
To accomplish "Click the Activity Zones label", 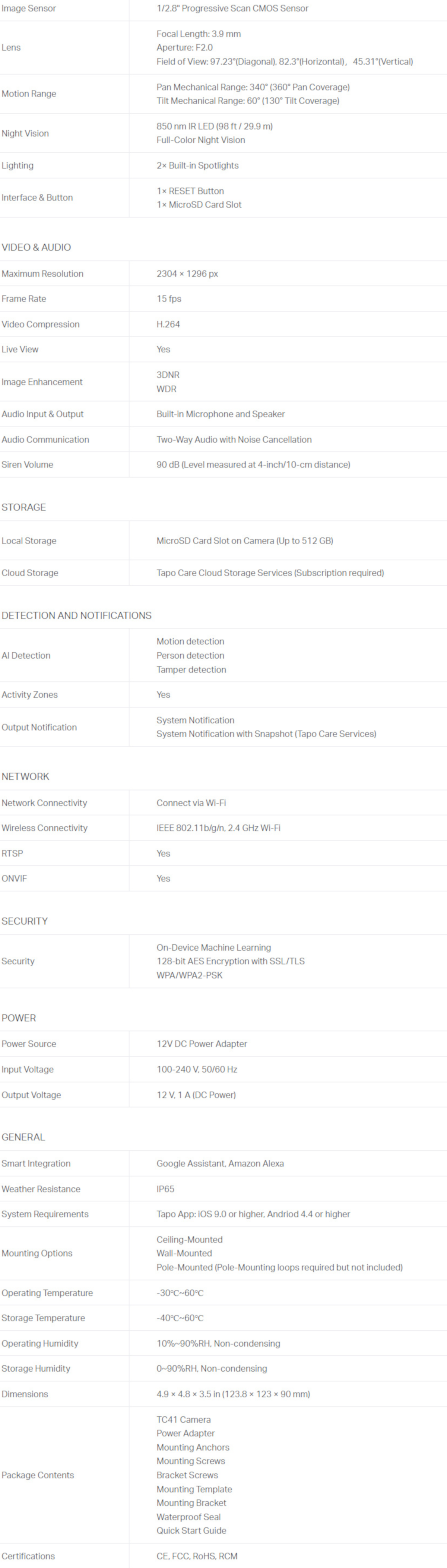I will pyautogui.click(x=30, y=694).
